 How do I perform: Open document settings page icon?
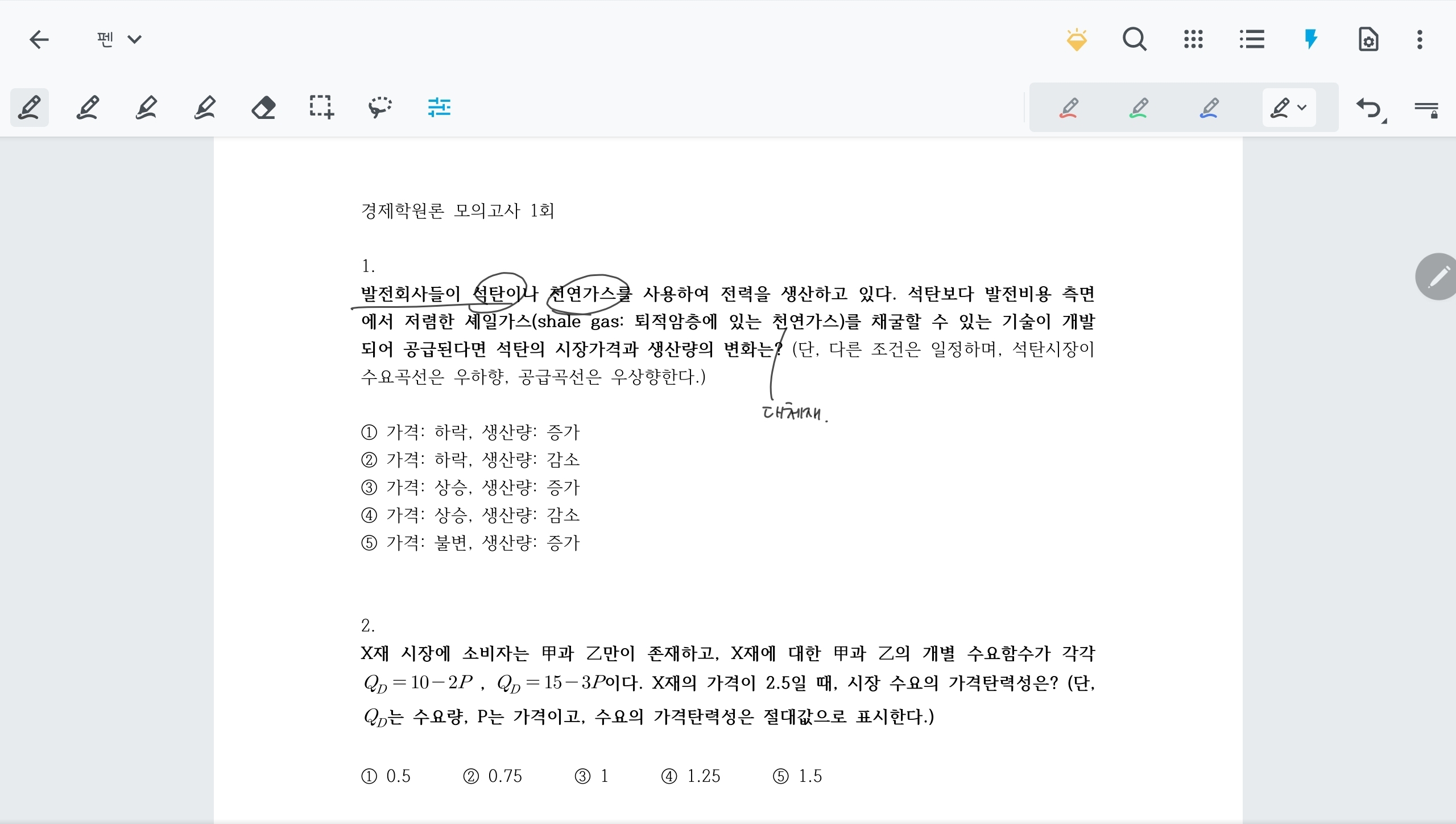pos(1368,39)
